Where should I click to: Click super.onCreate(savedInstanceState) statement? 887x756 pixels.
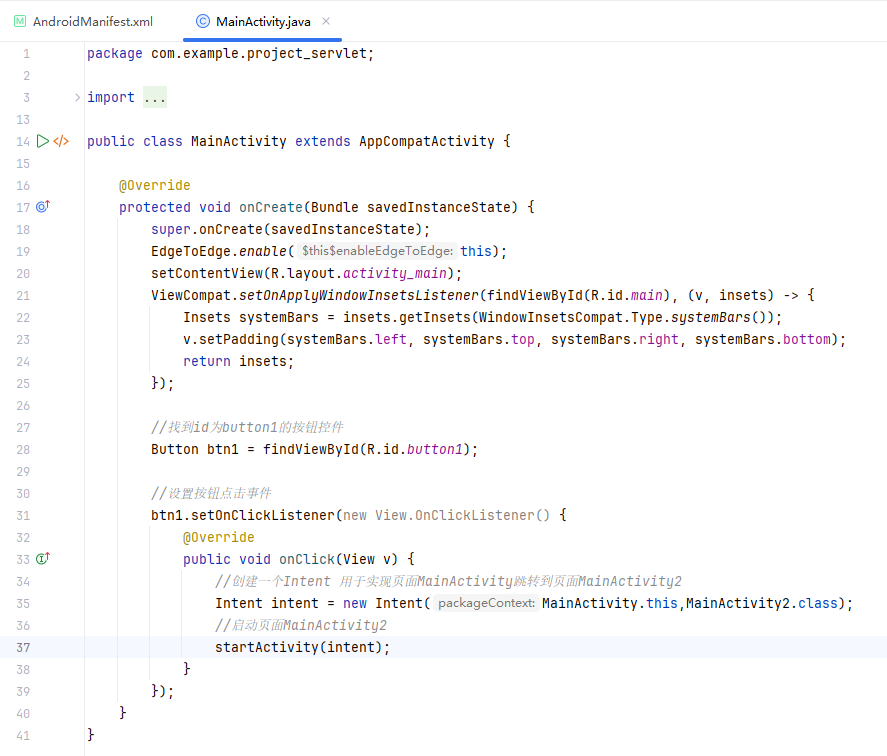[x=290, y=229]
